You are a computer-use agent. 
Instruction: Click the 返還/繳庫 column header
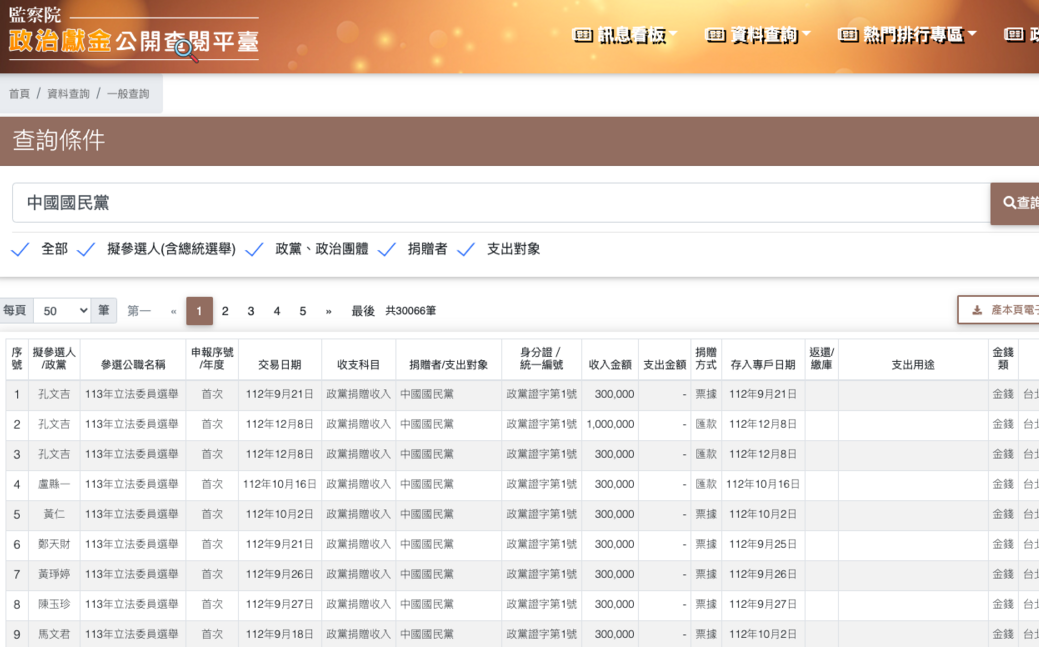(x=822, y=359)
